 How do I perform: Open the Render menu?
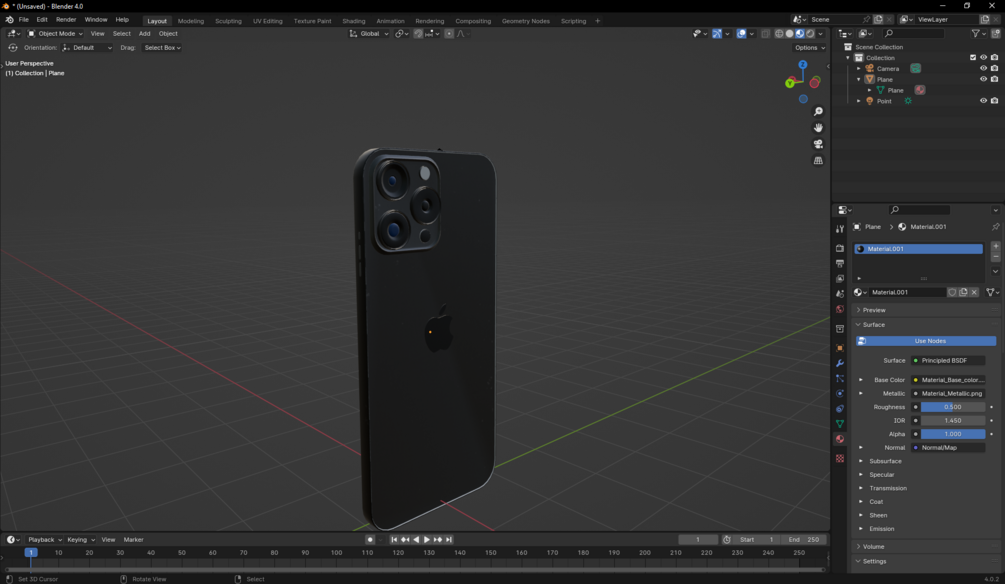click(66, 20)
